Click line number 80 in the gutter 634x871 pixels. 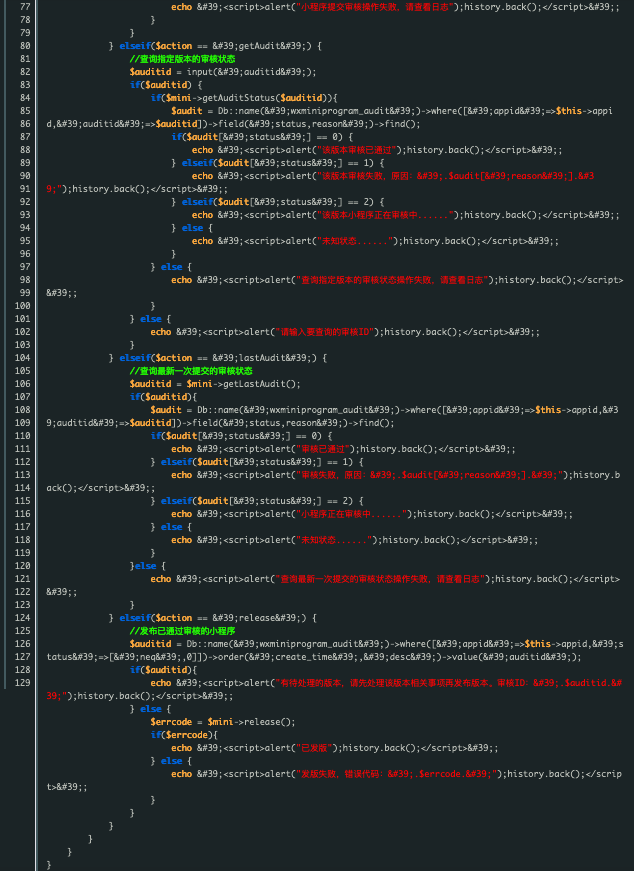coord(25,46)
